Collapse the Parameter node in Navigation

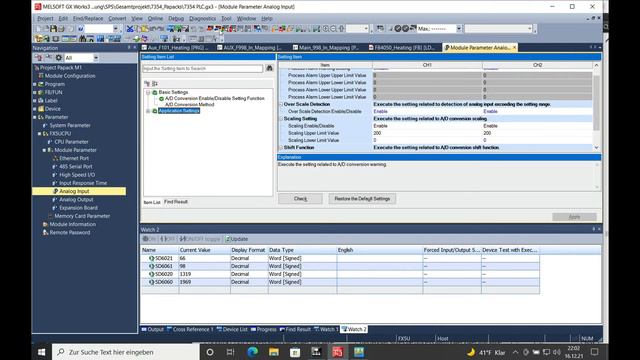coord(35,117)
